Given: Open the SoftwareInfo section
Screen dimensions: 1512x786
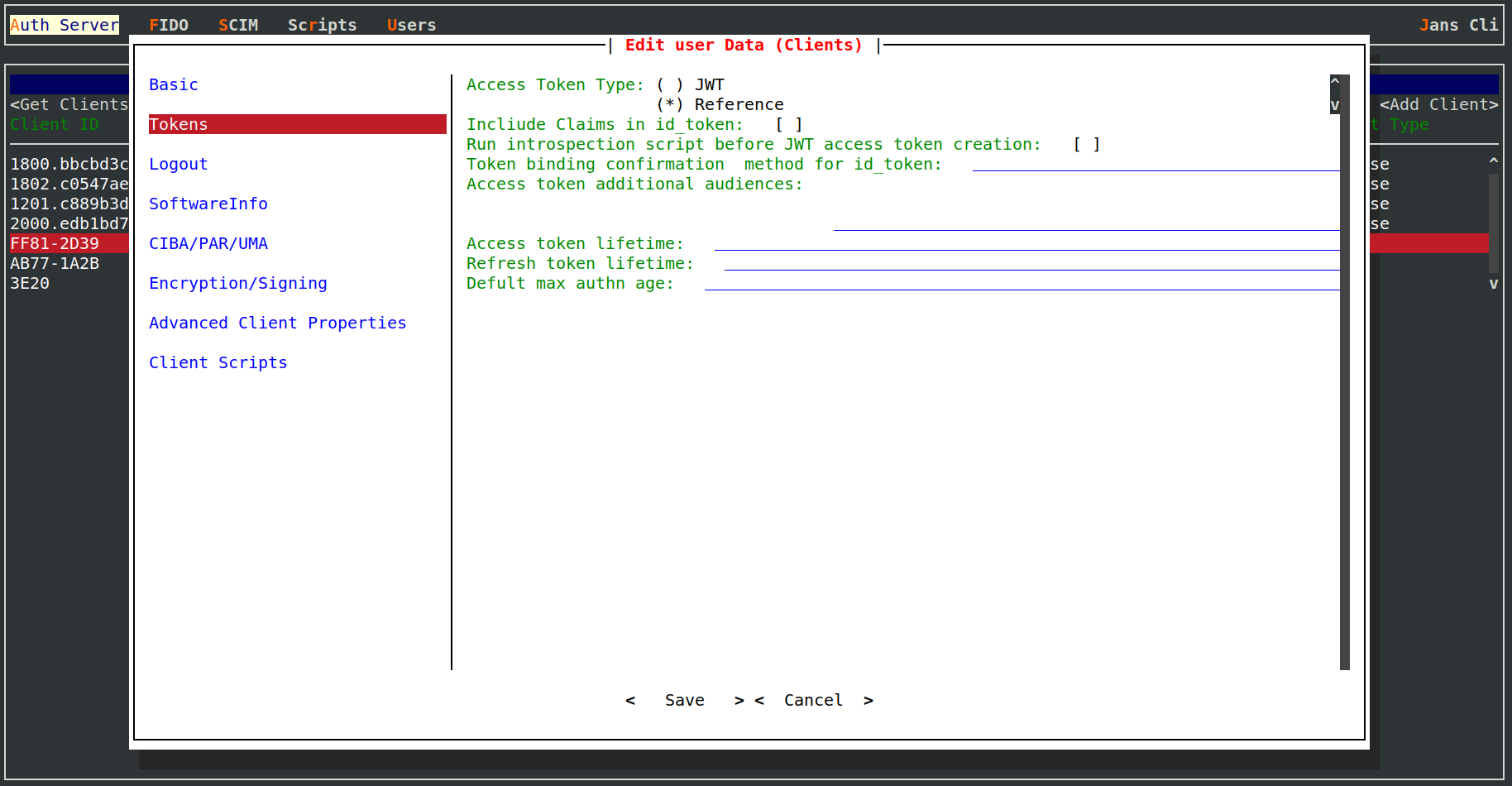Looking at the screenshot, I should pyautogui.click(x=208, y=204).
